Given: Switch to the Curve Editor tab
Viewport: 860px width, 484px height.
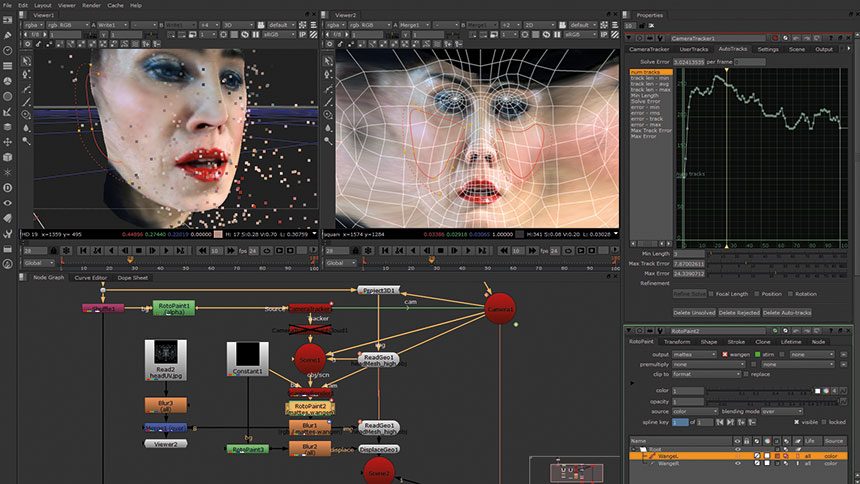Looking at the screenshot, I should tap(91, 277).
